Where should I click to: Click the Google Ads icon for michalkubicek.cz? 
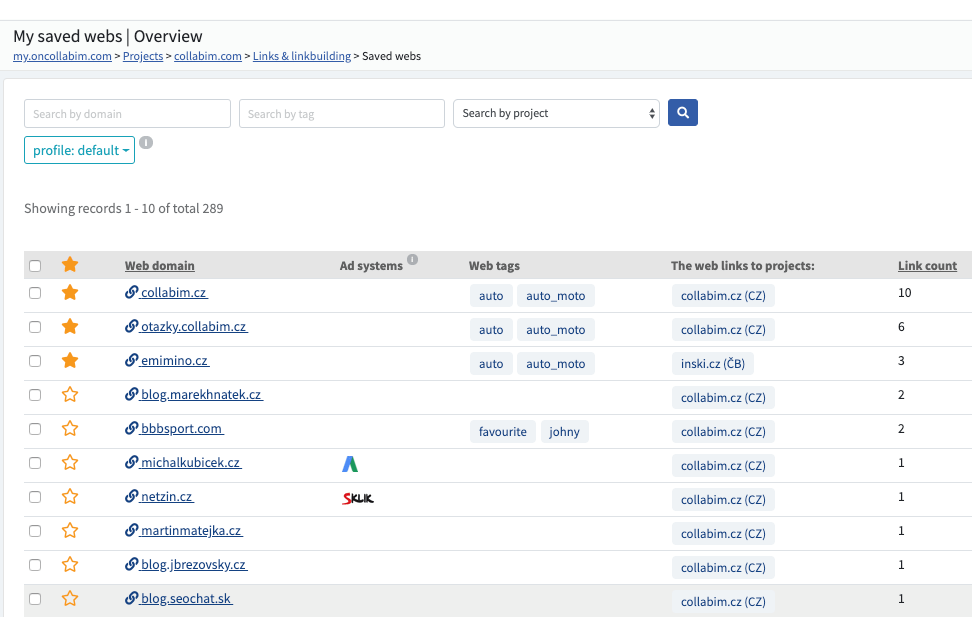tap(350, 464)
